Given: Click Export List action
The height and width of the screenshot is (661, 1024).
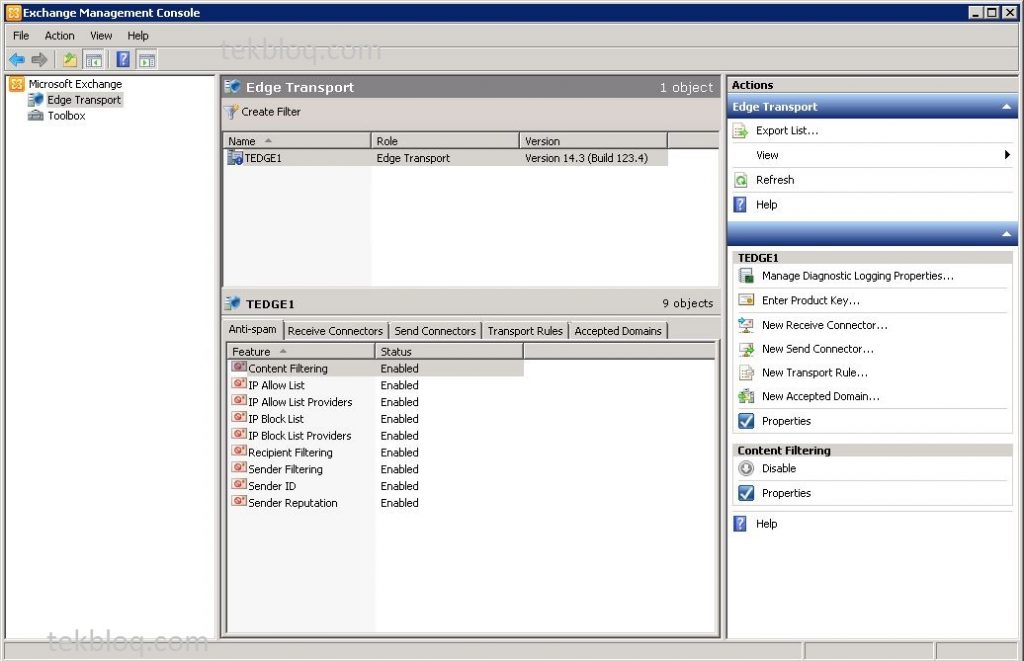Looking at the screenshot, I should point(787,131).
